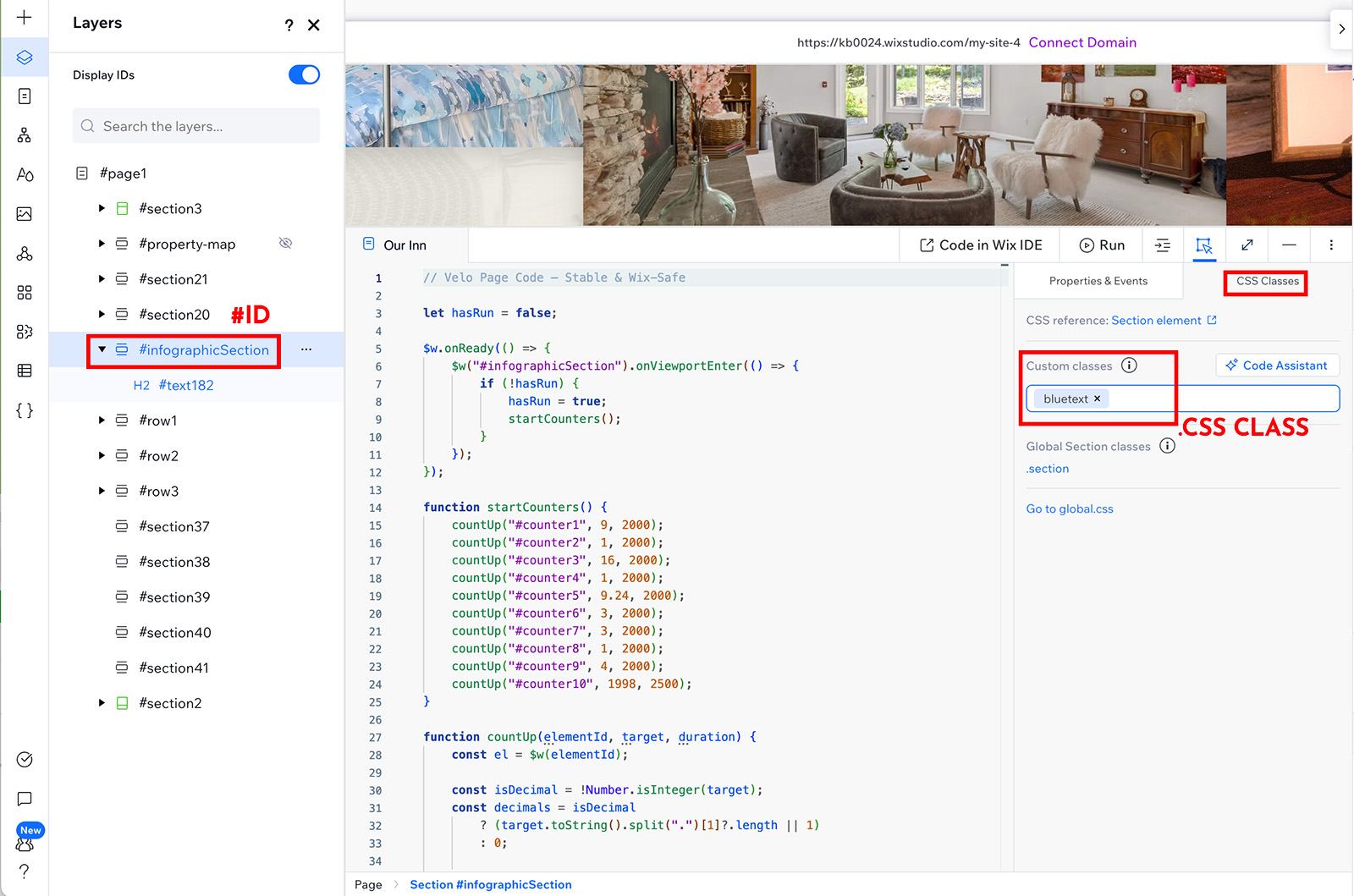Click the Go to global.css link
1354x896 pixels.
coord(1069,508)
